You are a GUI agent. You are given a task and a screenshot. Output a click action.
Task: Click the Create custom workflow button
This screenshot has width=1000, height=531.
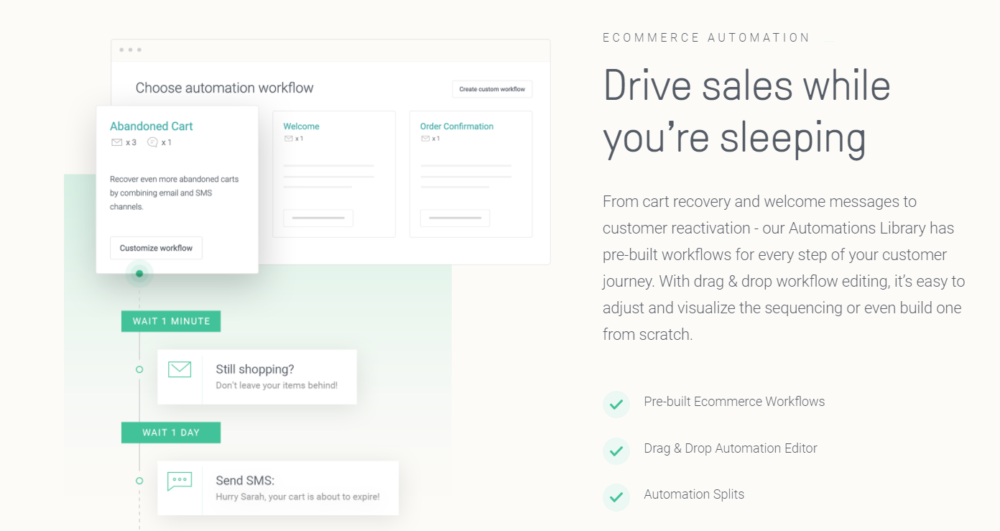[492, 89]
